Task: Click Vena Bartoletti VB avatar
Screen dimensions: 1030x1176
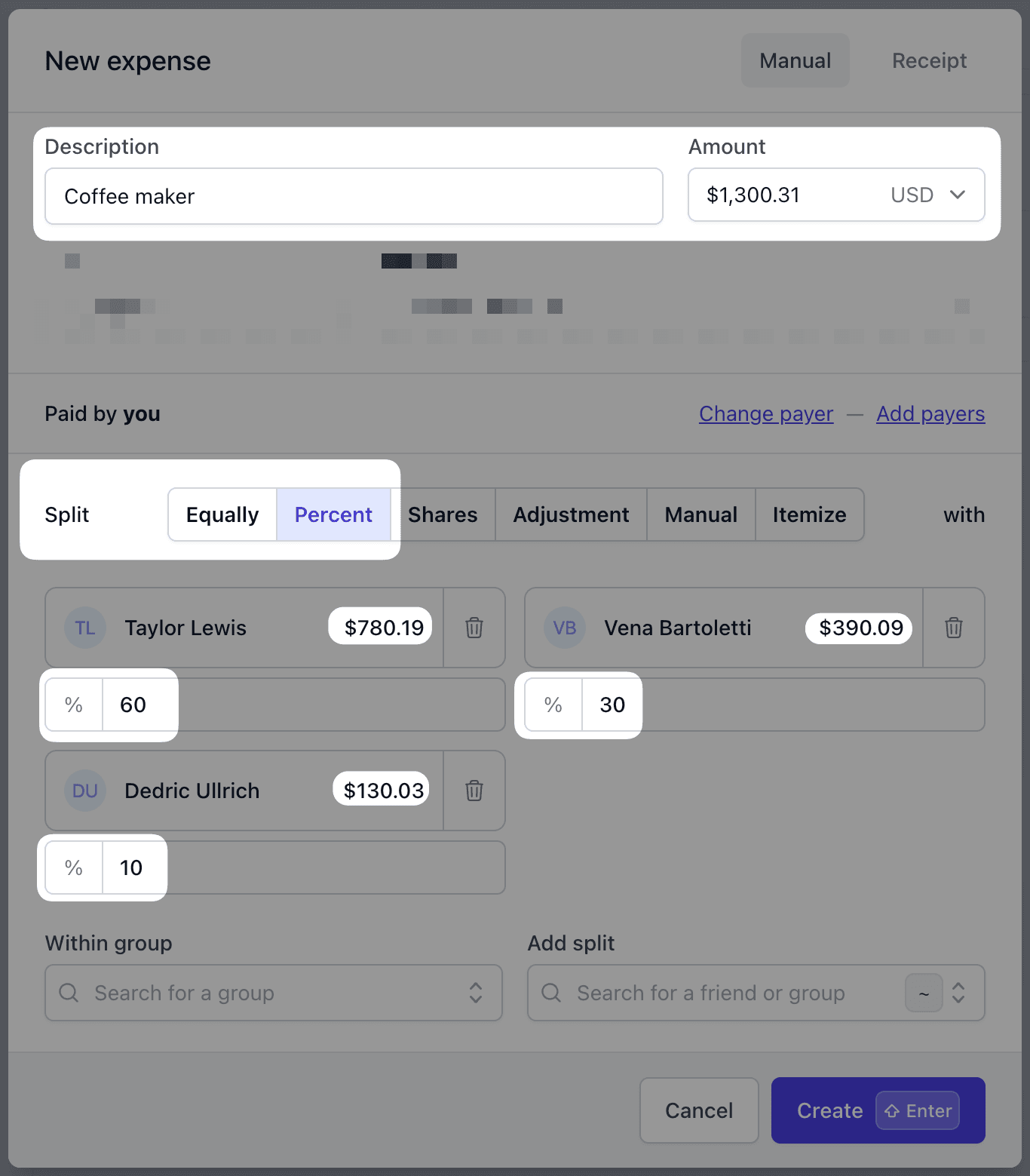Action: pyautogui.click(x=564, y=628)
